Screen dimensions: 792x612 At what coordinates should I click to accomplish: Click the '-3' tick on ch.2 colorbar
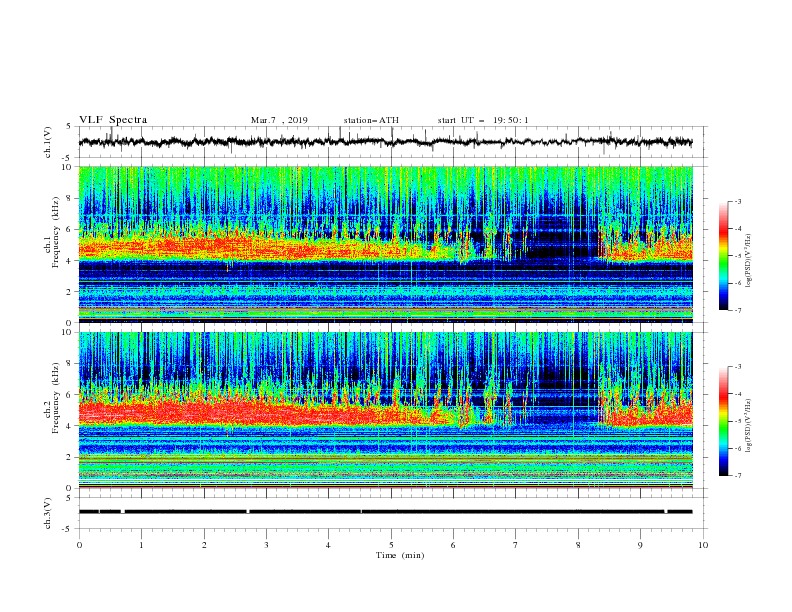pyautogui.click(x=737, y=367)
